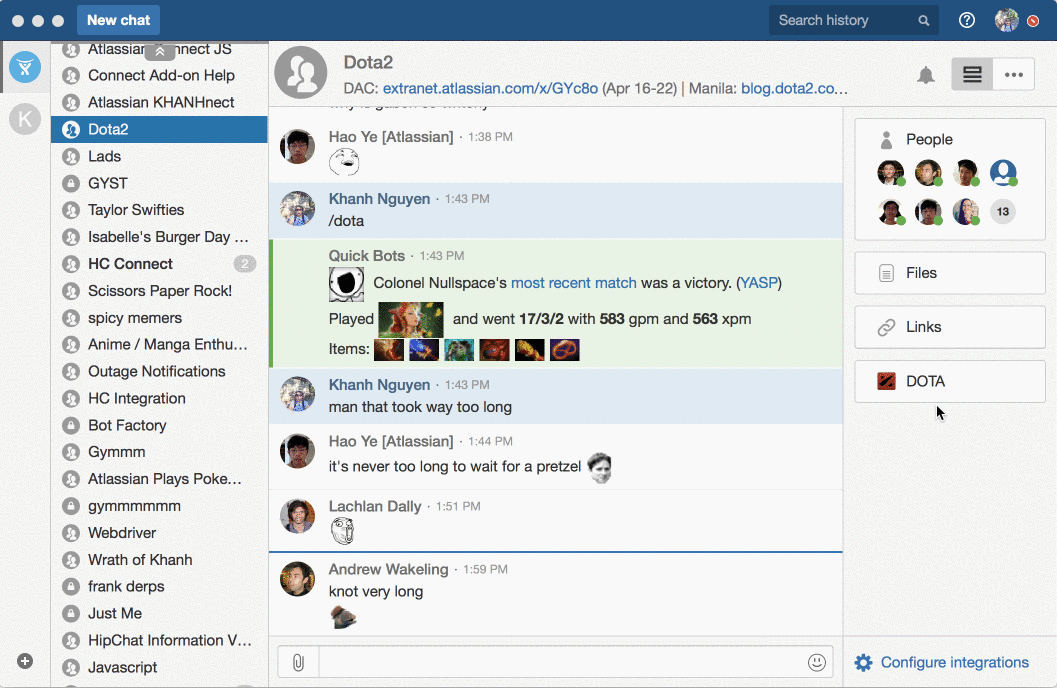This screenshot has width=1057, height=688.
Task: Click the search magnifier icon
Action: point(924,21)
